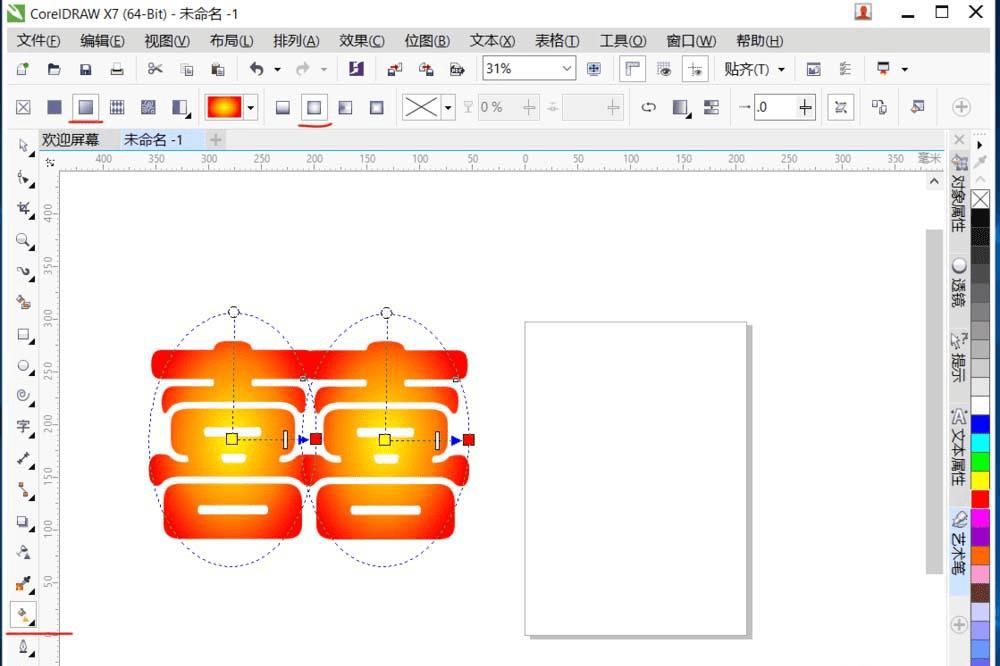
Task: Select the Interactive Fill tool
Action: (x=23, y=615)
